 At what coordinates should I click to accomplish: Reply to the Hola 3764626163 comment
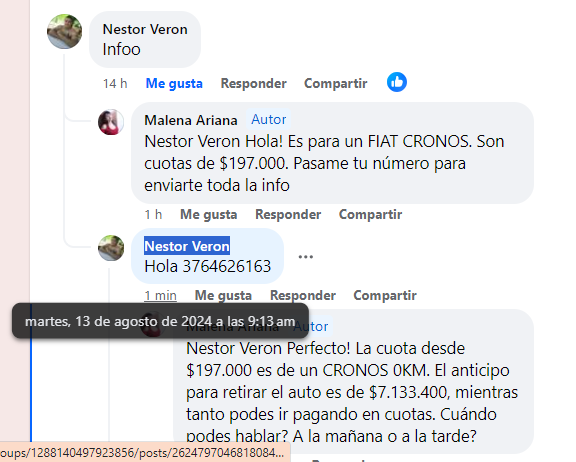pos(303,295)
